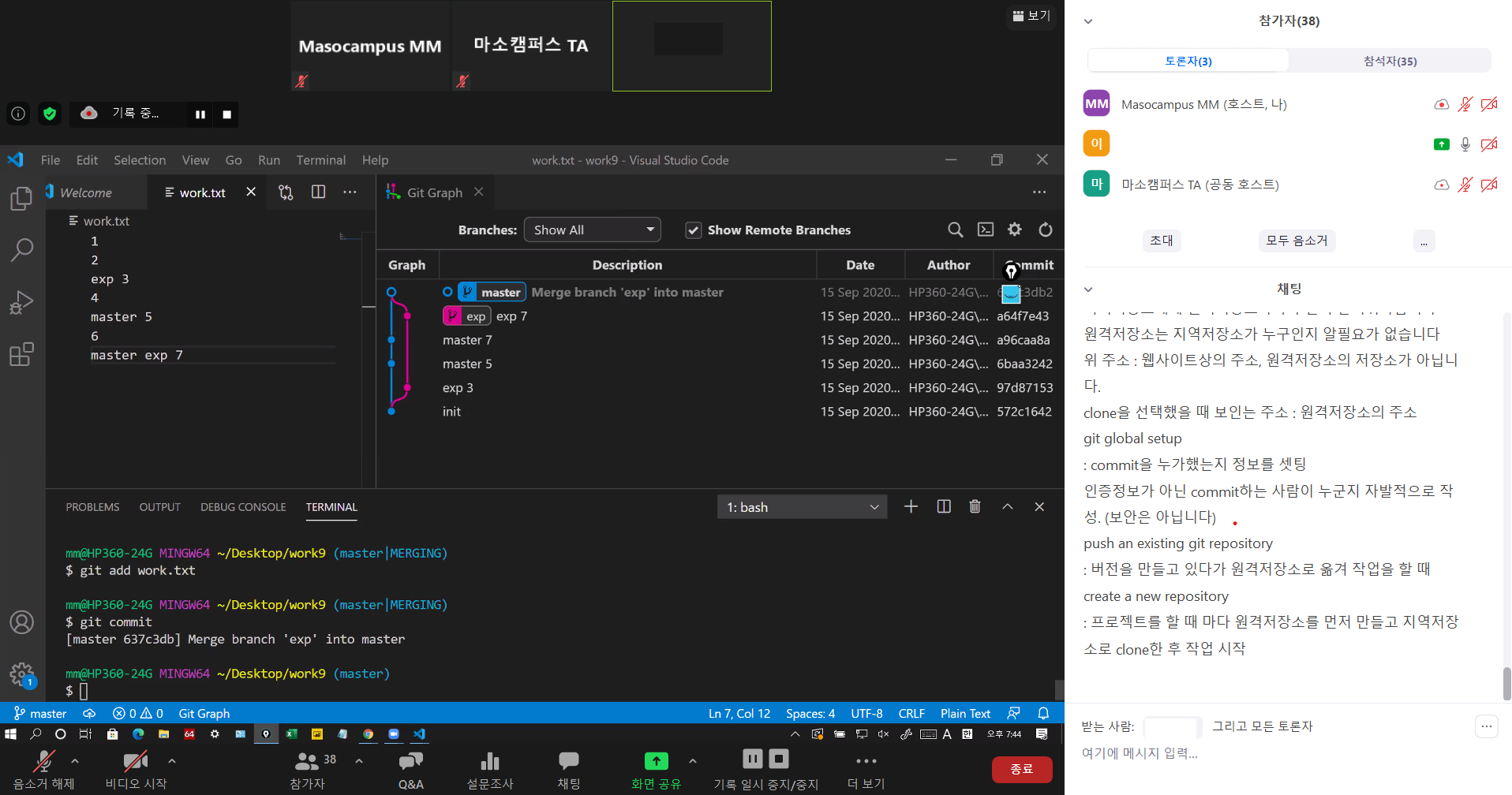
Task: Click the mute all button
Action: point(1296,241)
